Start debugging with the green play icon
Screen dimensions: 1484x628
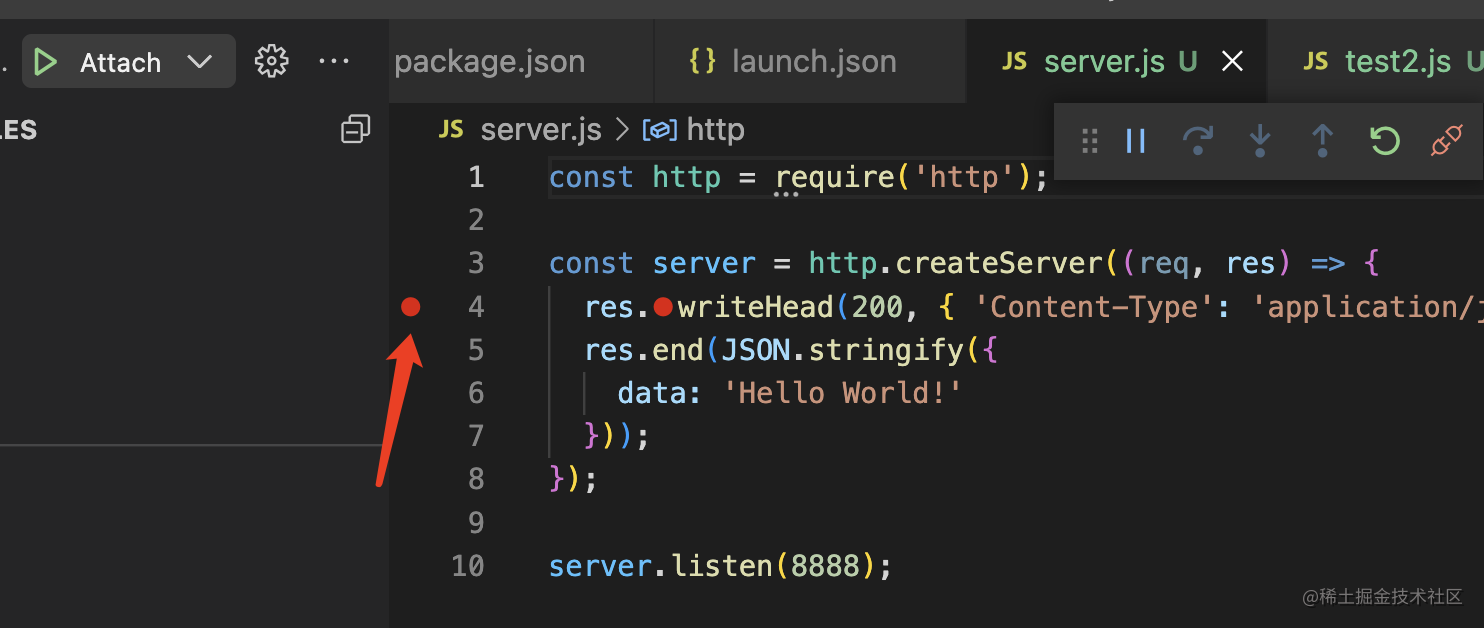click(x=45, y=62)
